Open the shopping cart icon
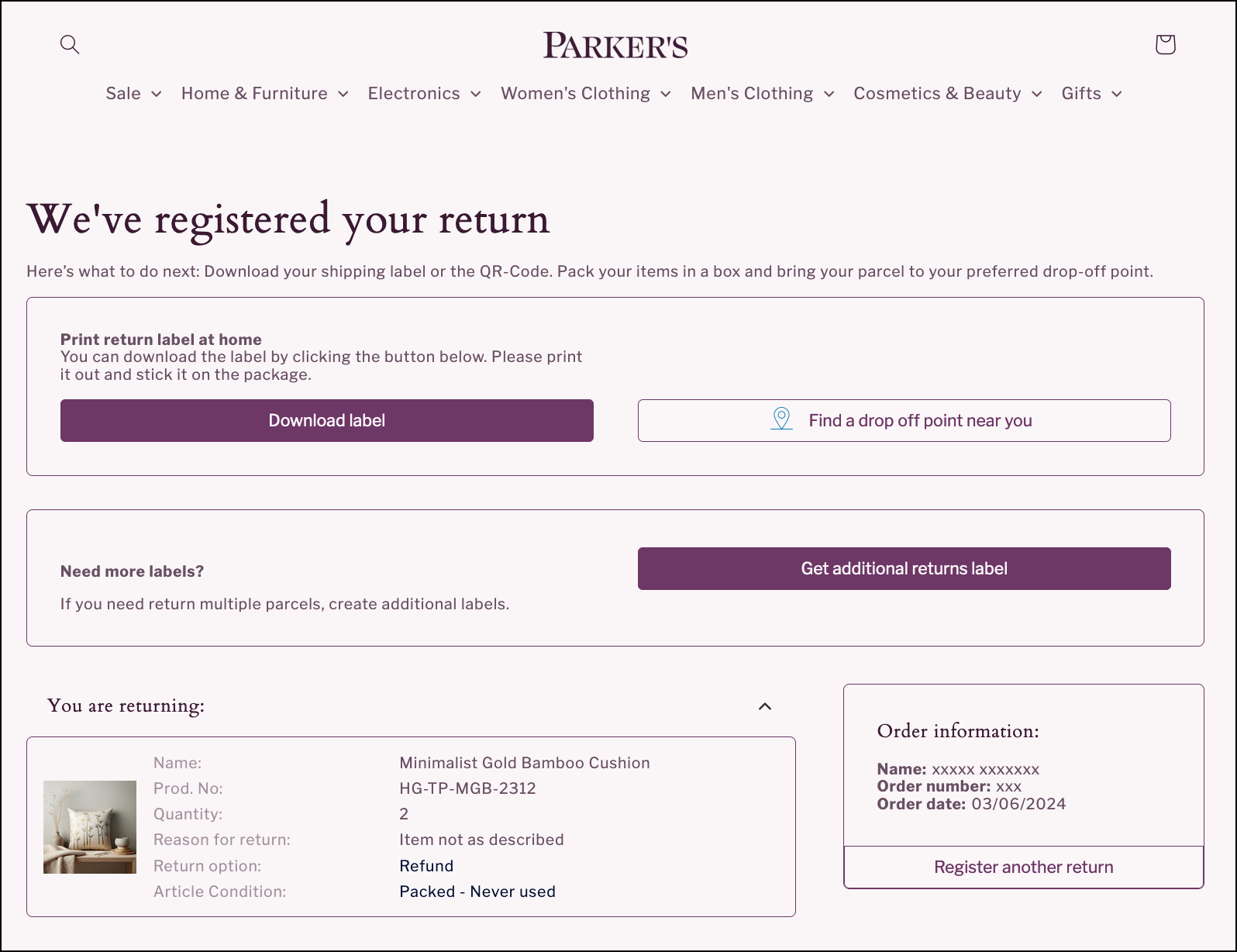Screen dimensions: 1237x952 [x=1165, y=44]
